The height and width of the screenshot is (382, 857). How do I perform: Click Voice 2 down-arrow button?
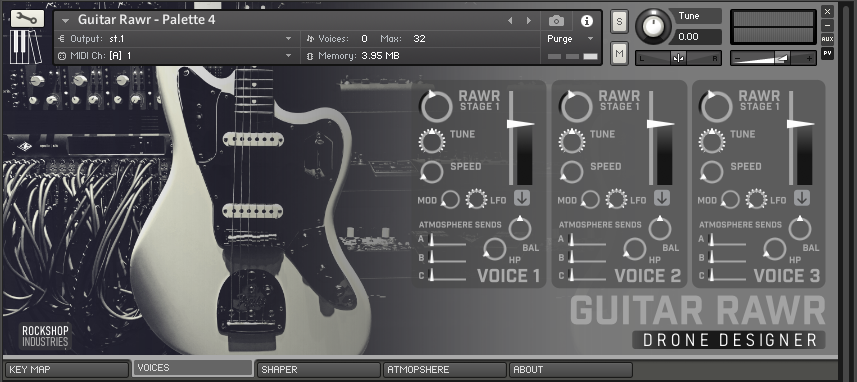pos(662,198)
